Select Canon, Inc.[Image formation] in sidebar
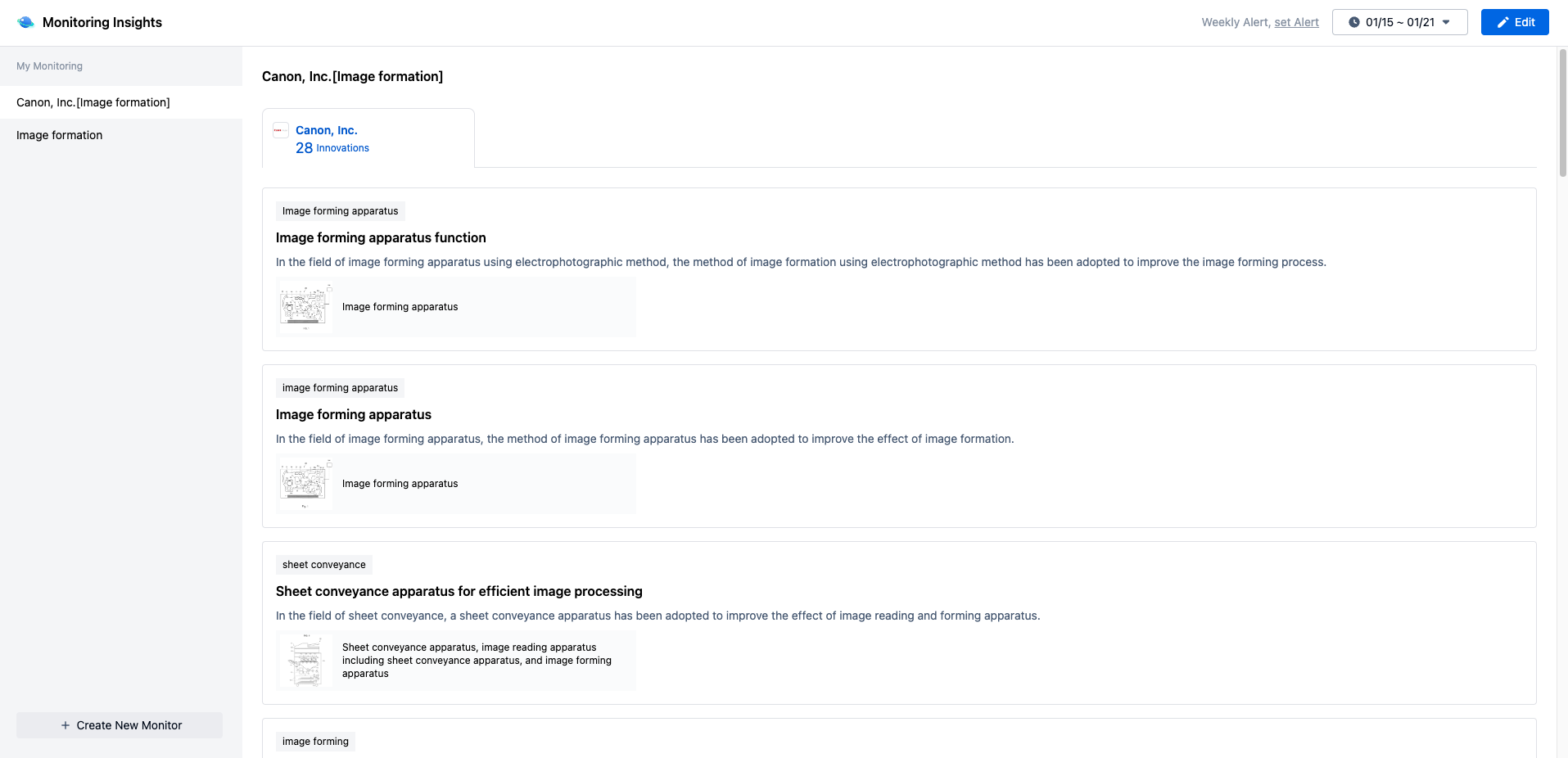Screen dimensions: 1568x758 tap(93, 102)
